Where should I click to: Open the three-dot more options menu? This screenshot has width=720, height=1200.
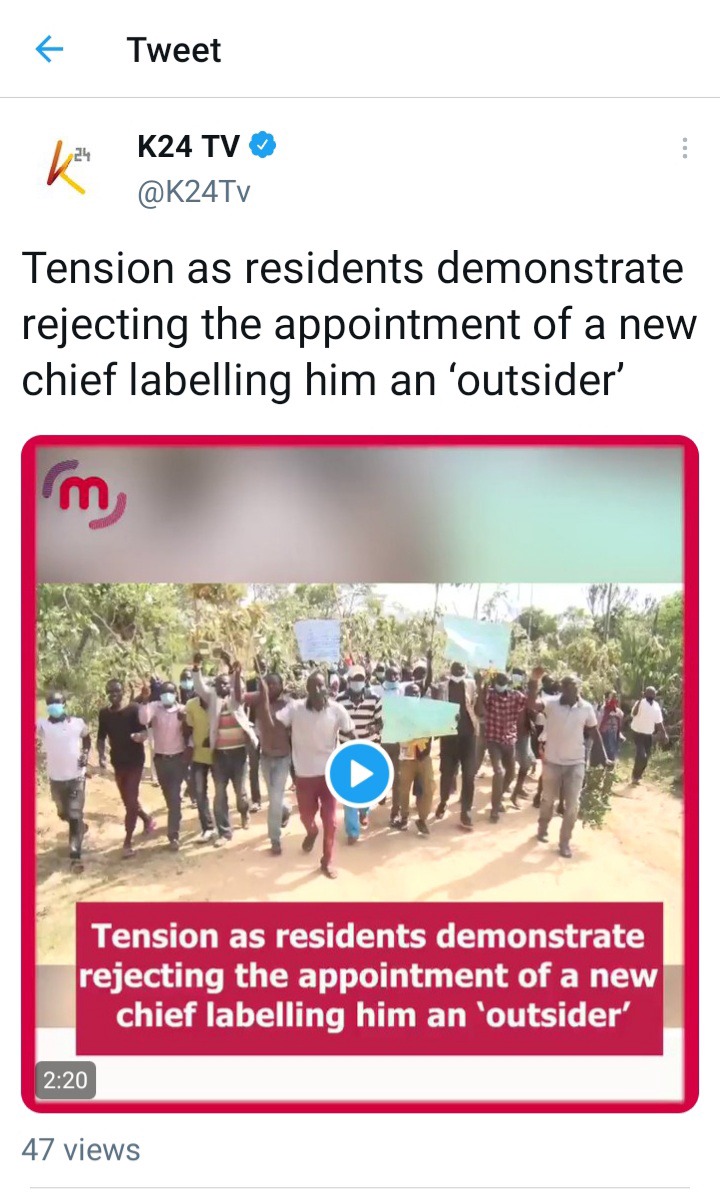[684, 148]
